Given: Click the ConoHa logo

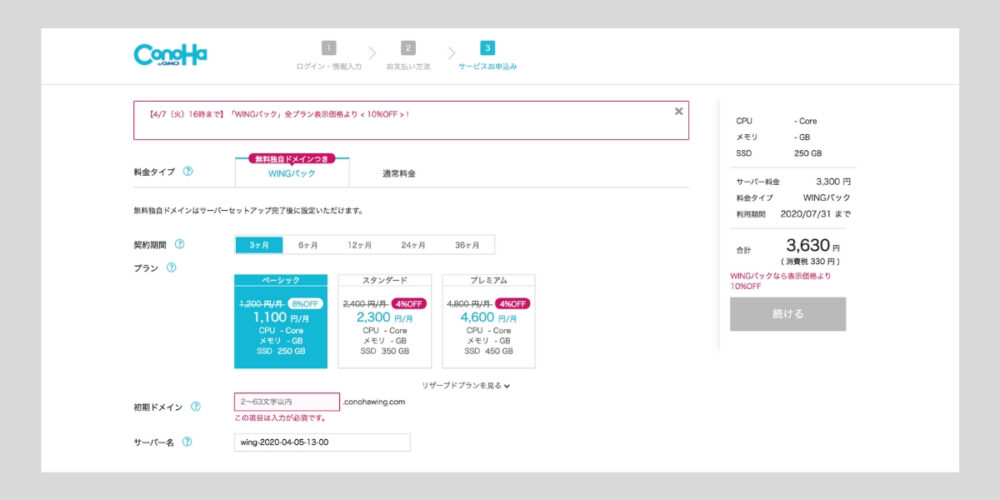Looking at the screenshot, I should tap(170, 55).
